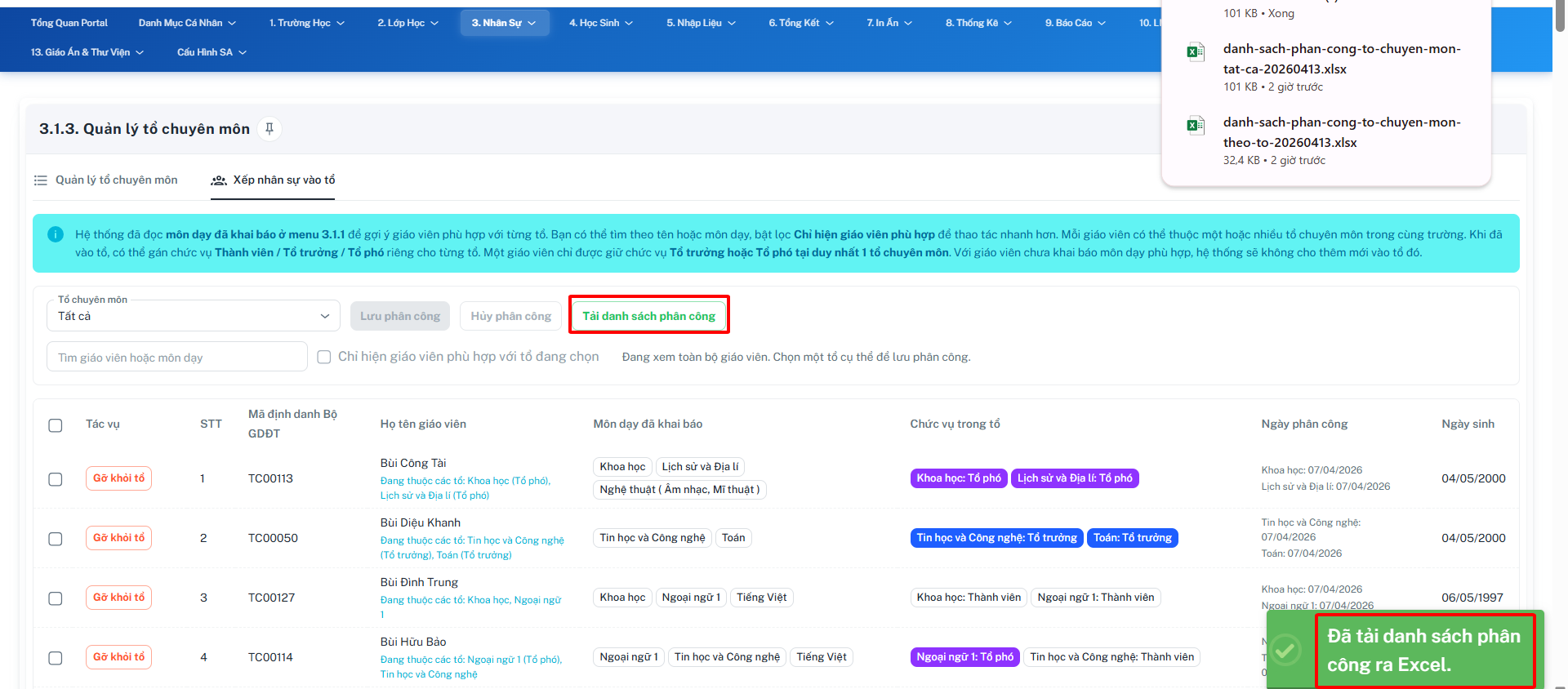Image resolution: width=1568 pixels, height=689 pixels.
Task: Click the purple Khoa học: Tổ phó badge
Action: [959, 478]
